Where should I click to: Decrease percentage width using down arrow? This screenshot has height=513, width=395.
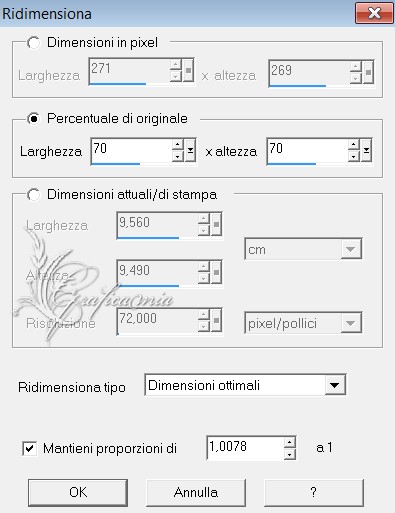(x=177, y=156)
